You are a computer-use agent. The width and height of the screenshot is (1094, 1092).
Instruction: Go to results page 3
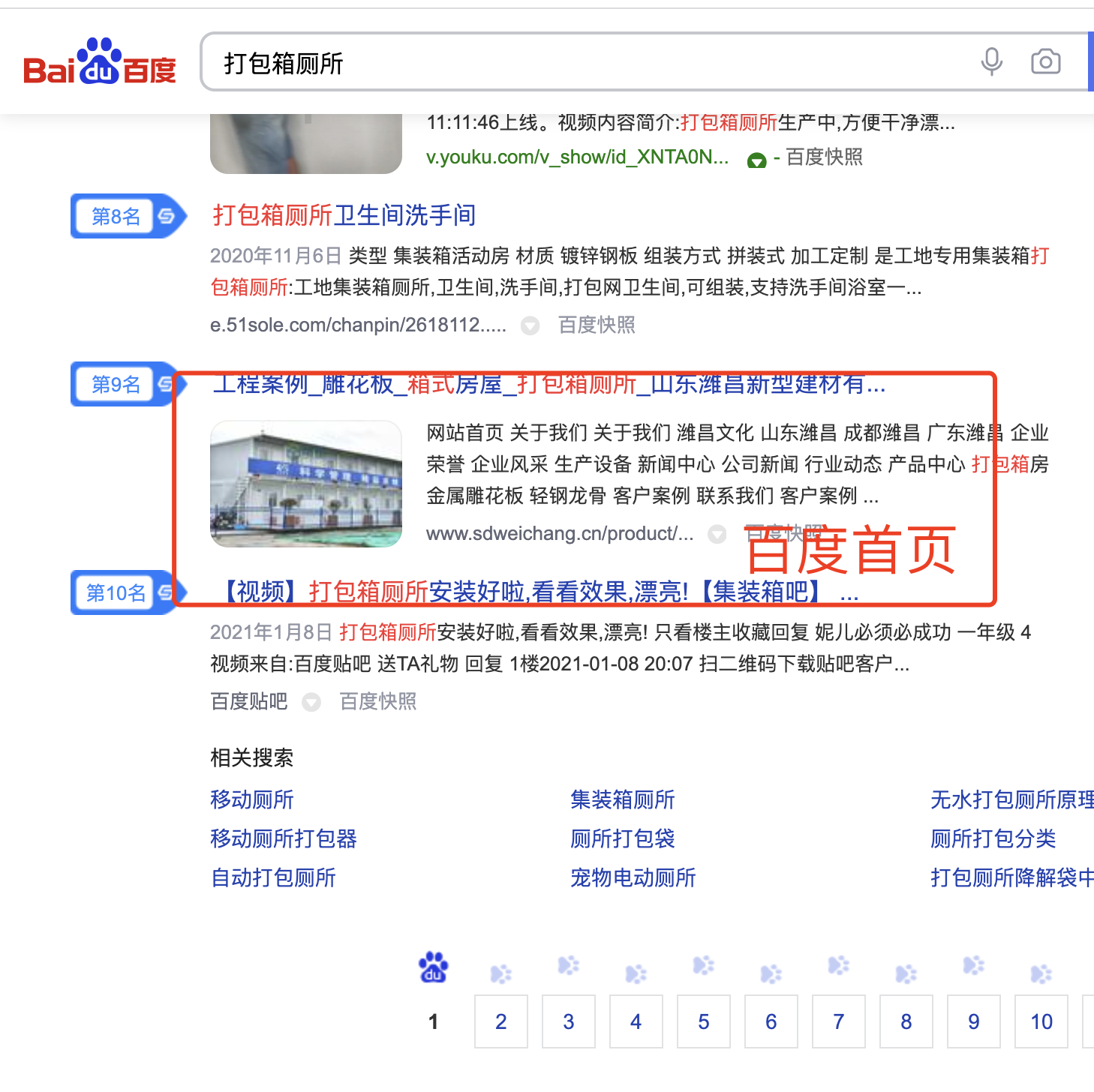[569, 1021]
